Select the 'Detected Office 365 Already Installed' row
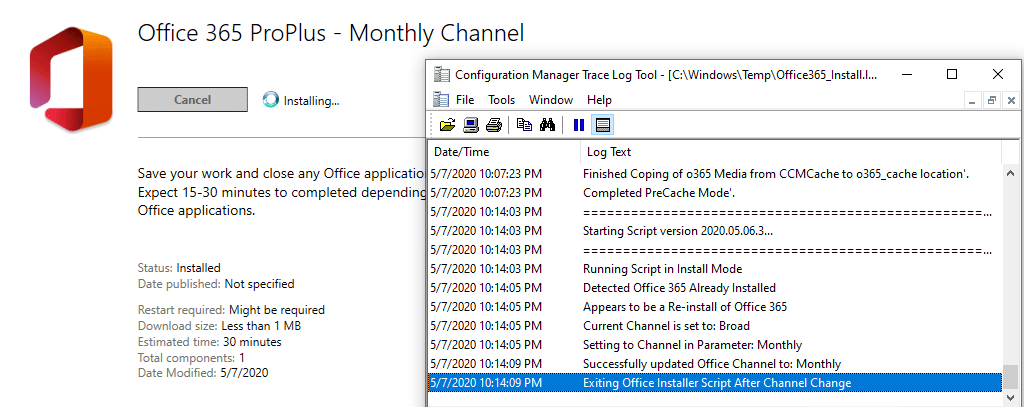 point(679,287)
